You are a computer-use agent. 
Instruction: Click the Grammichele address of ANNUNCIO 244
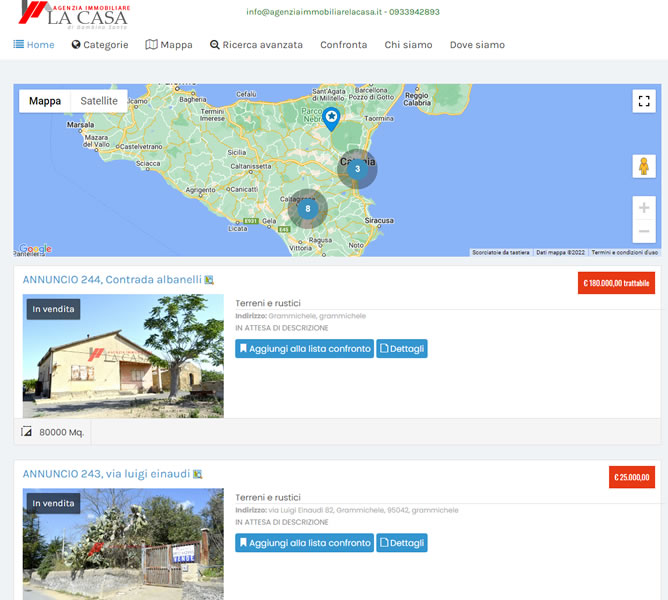click(x=317, y=316)
